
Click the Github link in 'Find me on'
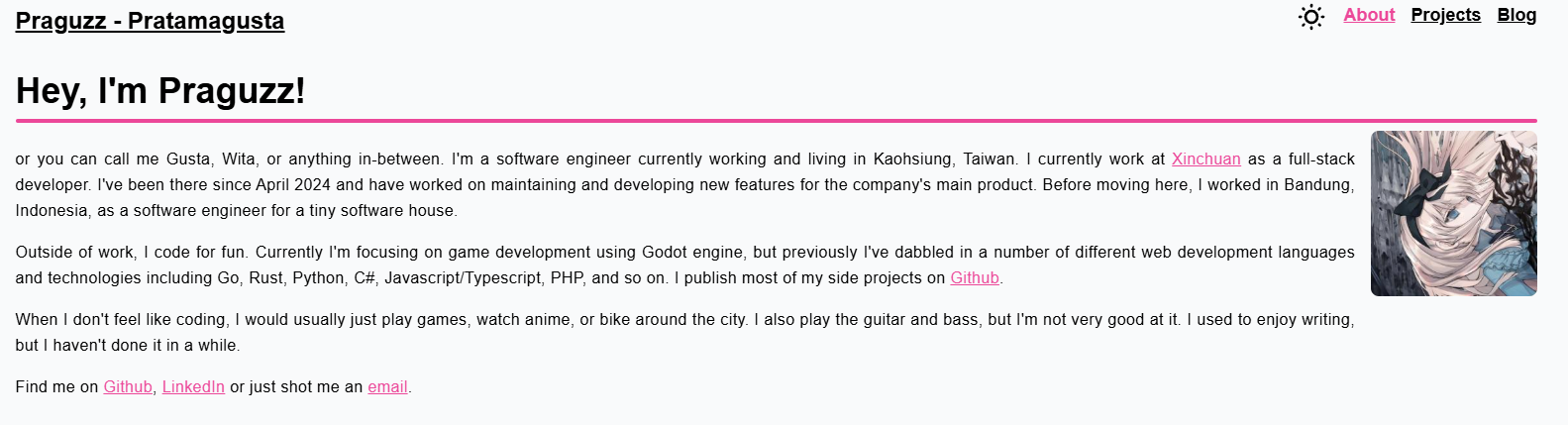128,386
